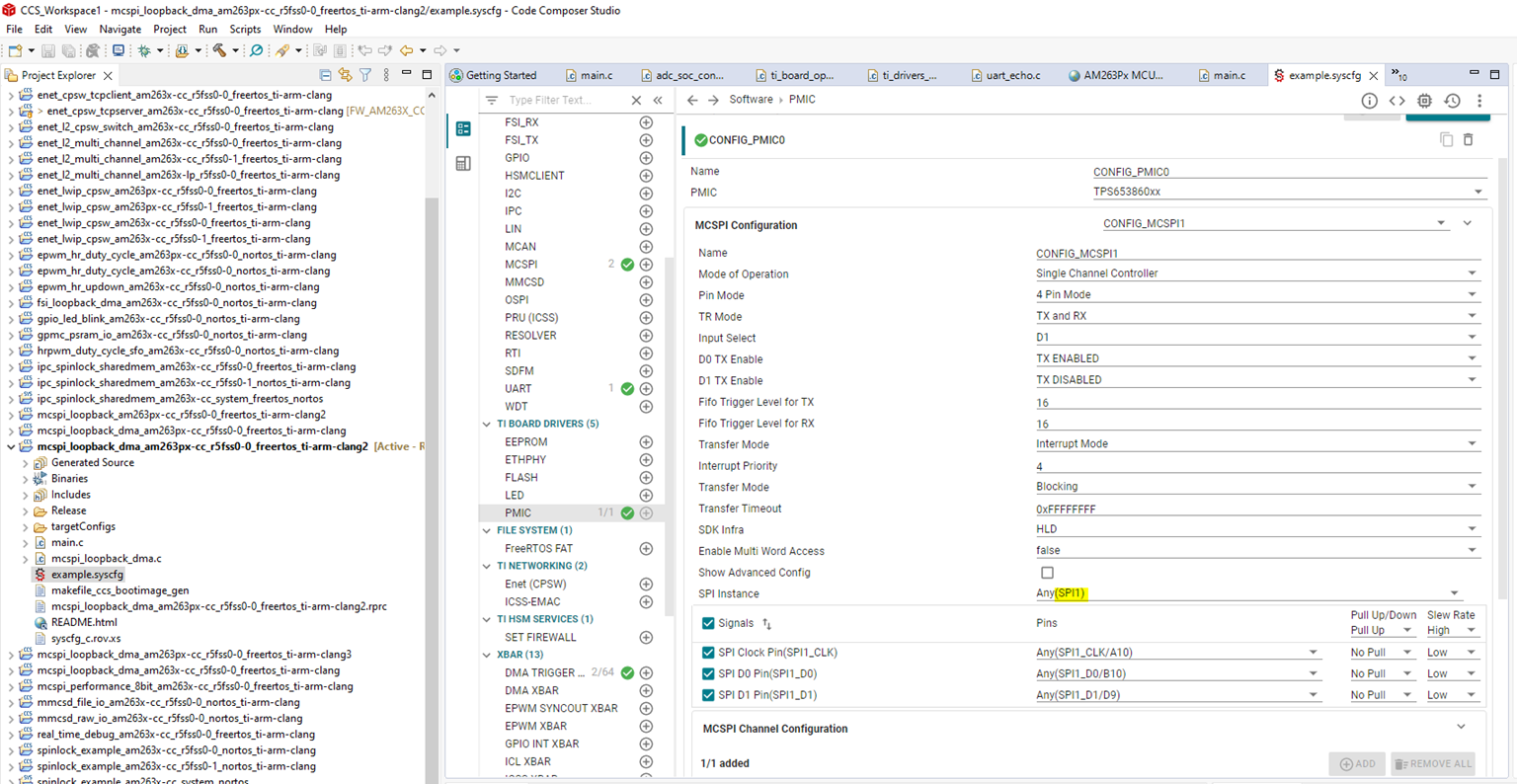Show generated code view angle-bracket icon
Image resolution: width=1517 pixels, height=784 pixels.
coord(1397,101)
